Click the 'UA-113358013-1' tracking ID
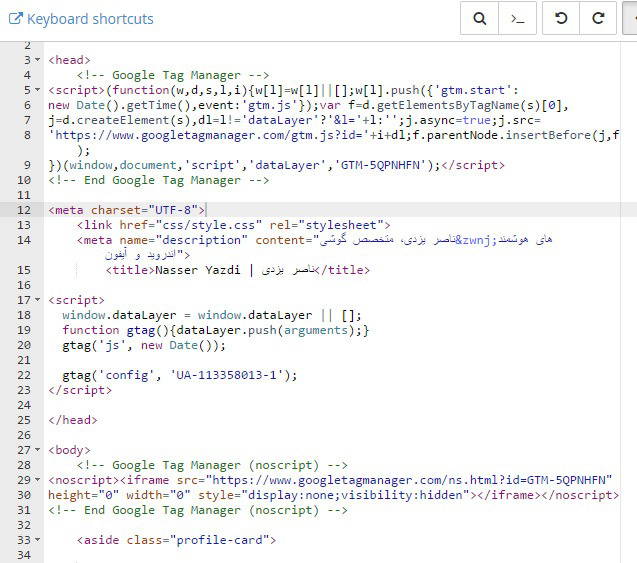637x563 pixels. point(227,375)
